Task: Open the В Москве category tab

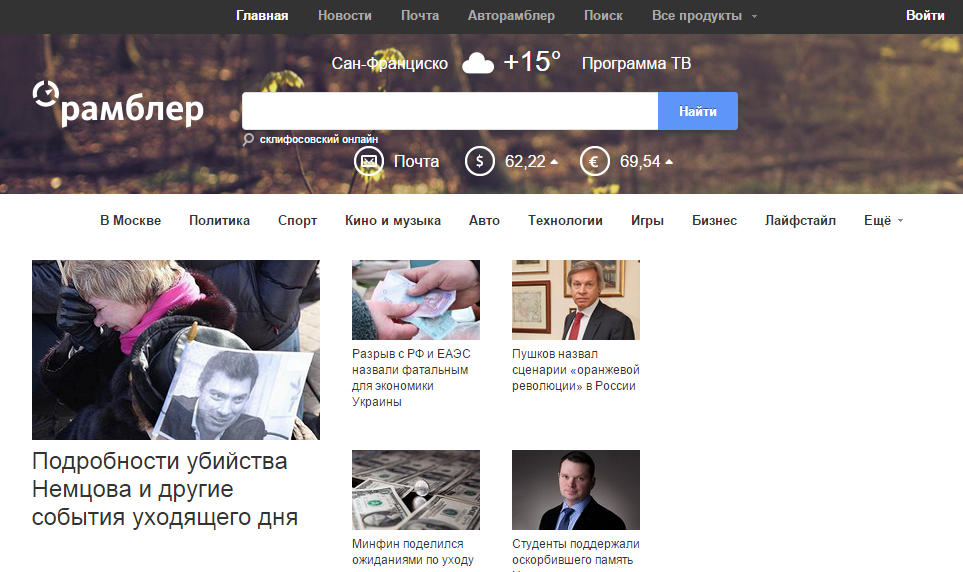Action: pyautogui.click(x=131, y=221)
